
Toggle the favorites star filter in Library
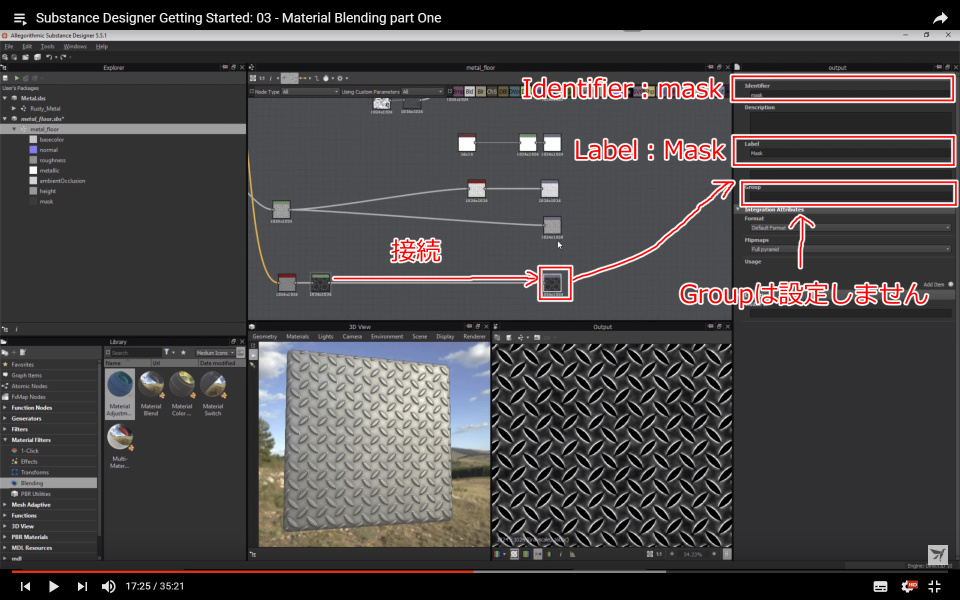click(183, 353)
